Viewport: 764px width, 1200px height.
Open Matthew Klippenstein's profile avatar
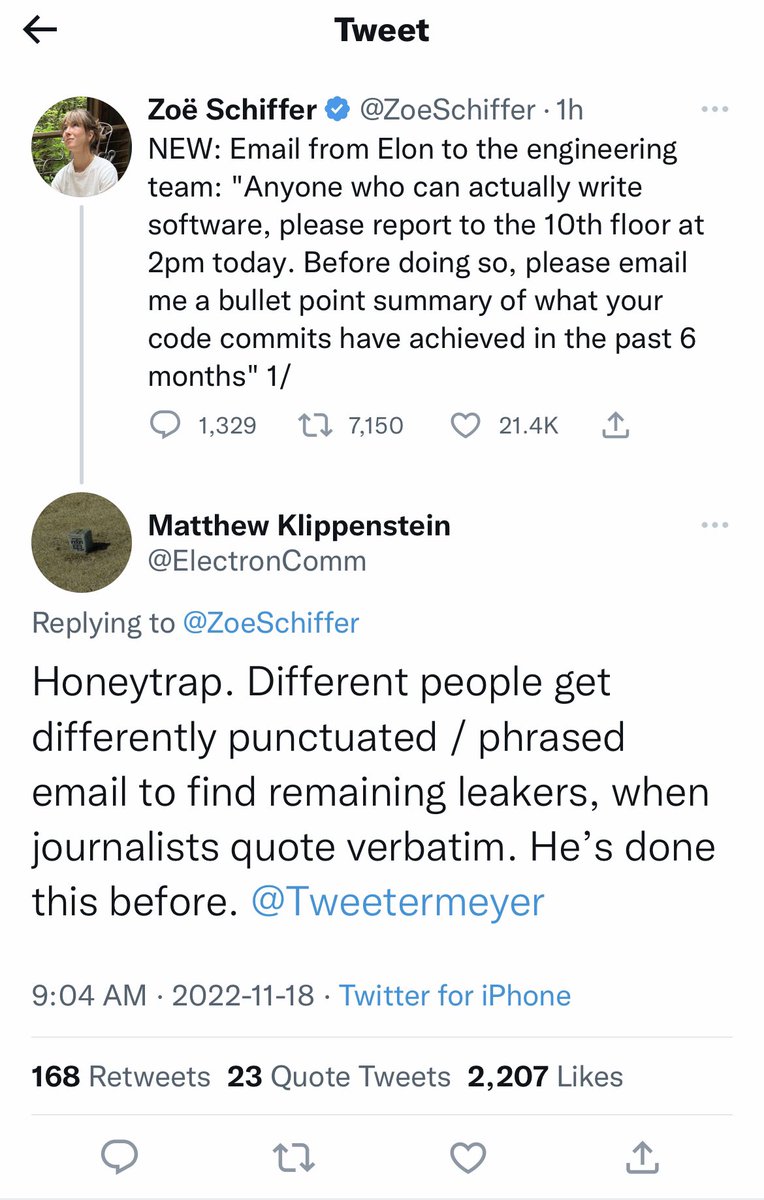[x=82, y=543]
